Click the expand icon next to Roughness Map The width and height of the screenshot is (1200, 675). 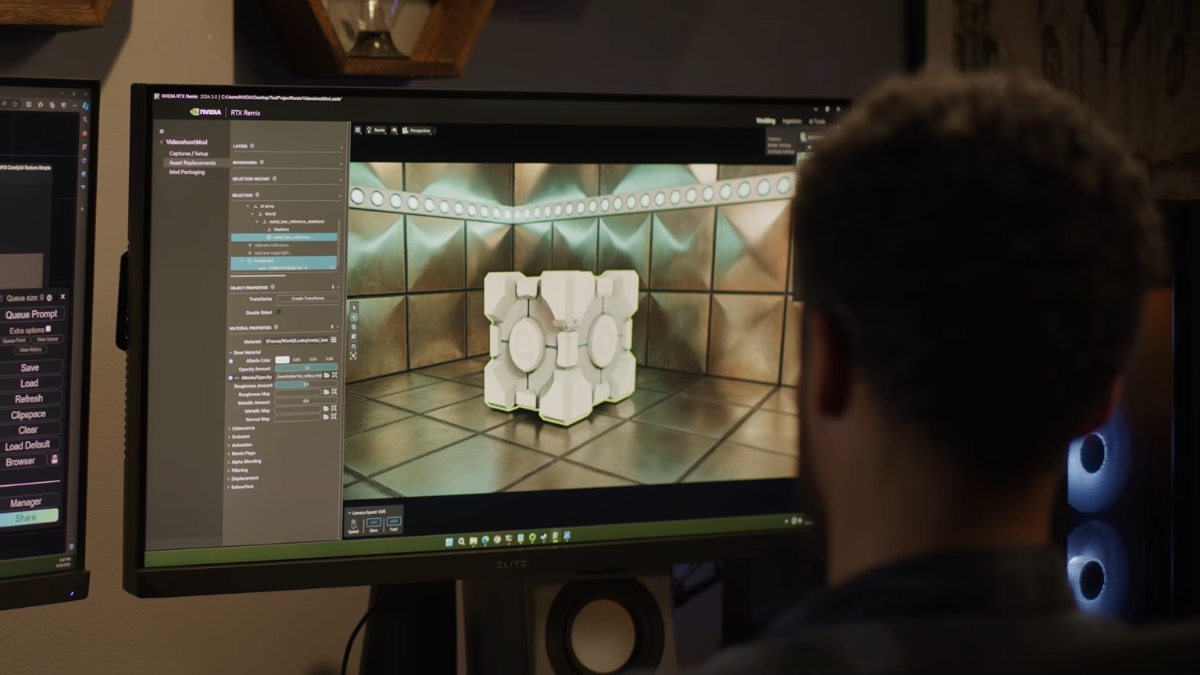tap(334, 392)
